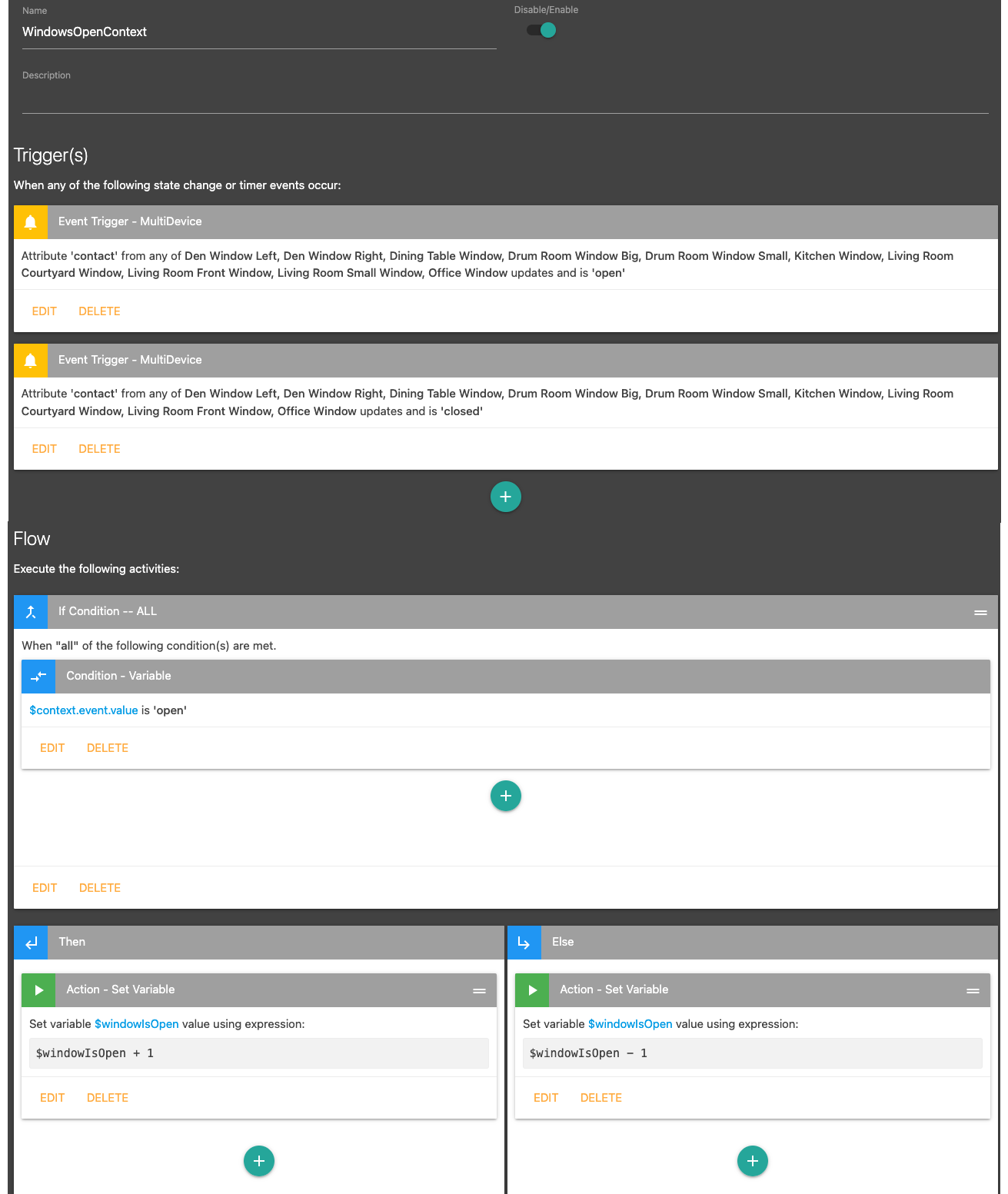1008x1194 pixels.
Task: Click the Then branch arrow icon
Action: click(x=31, y=943)
